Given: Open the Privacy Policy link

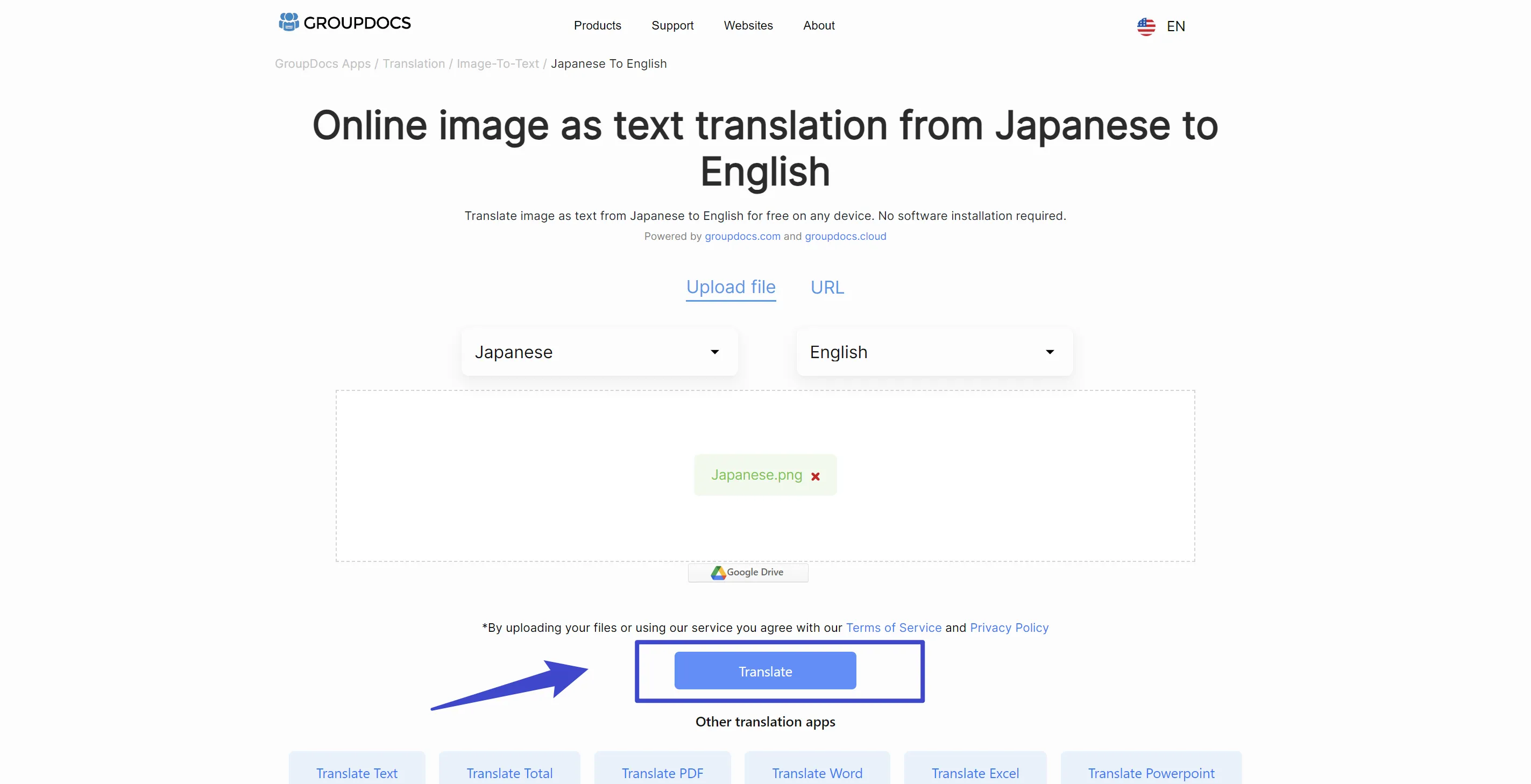Looking at the screenshot, I should (1009, 627).
